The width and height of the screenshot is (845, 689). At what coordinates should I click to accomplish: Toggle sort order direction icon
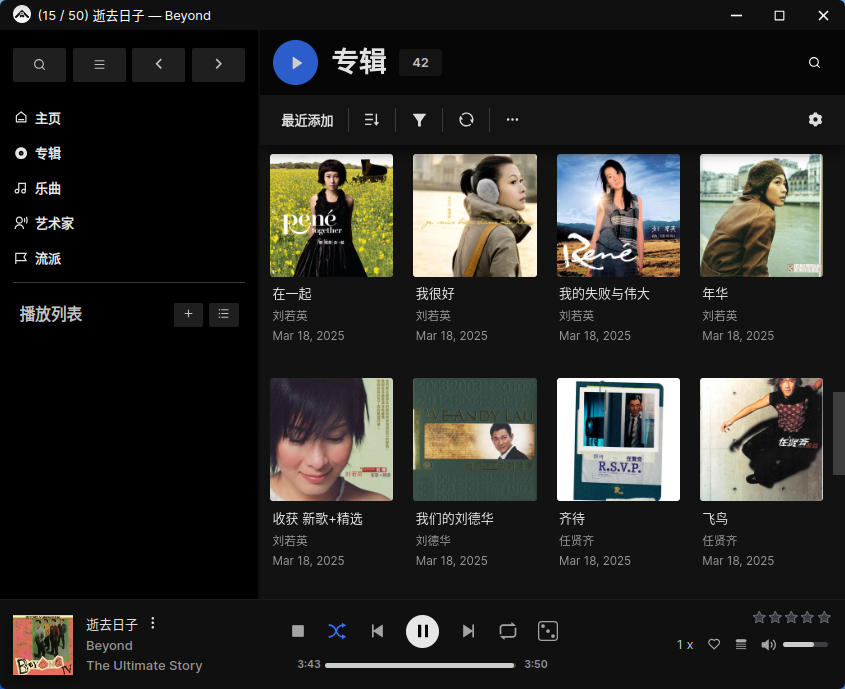[372, 120]
